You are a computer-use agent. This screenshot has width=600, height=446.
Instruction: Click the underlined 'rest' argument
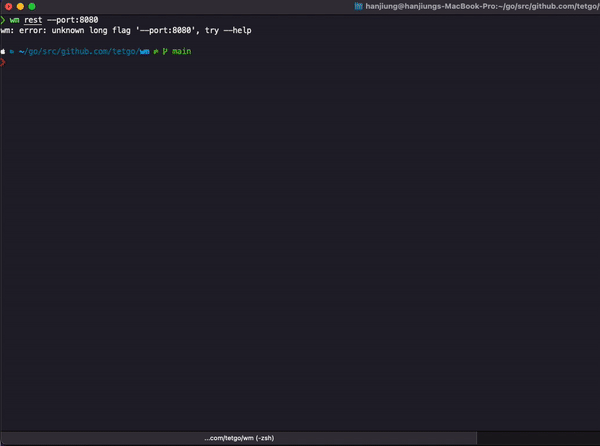tap(33, 20)
